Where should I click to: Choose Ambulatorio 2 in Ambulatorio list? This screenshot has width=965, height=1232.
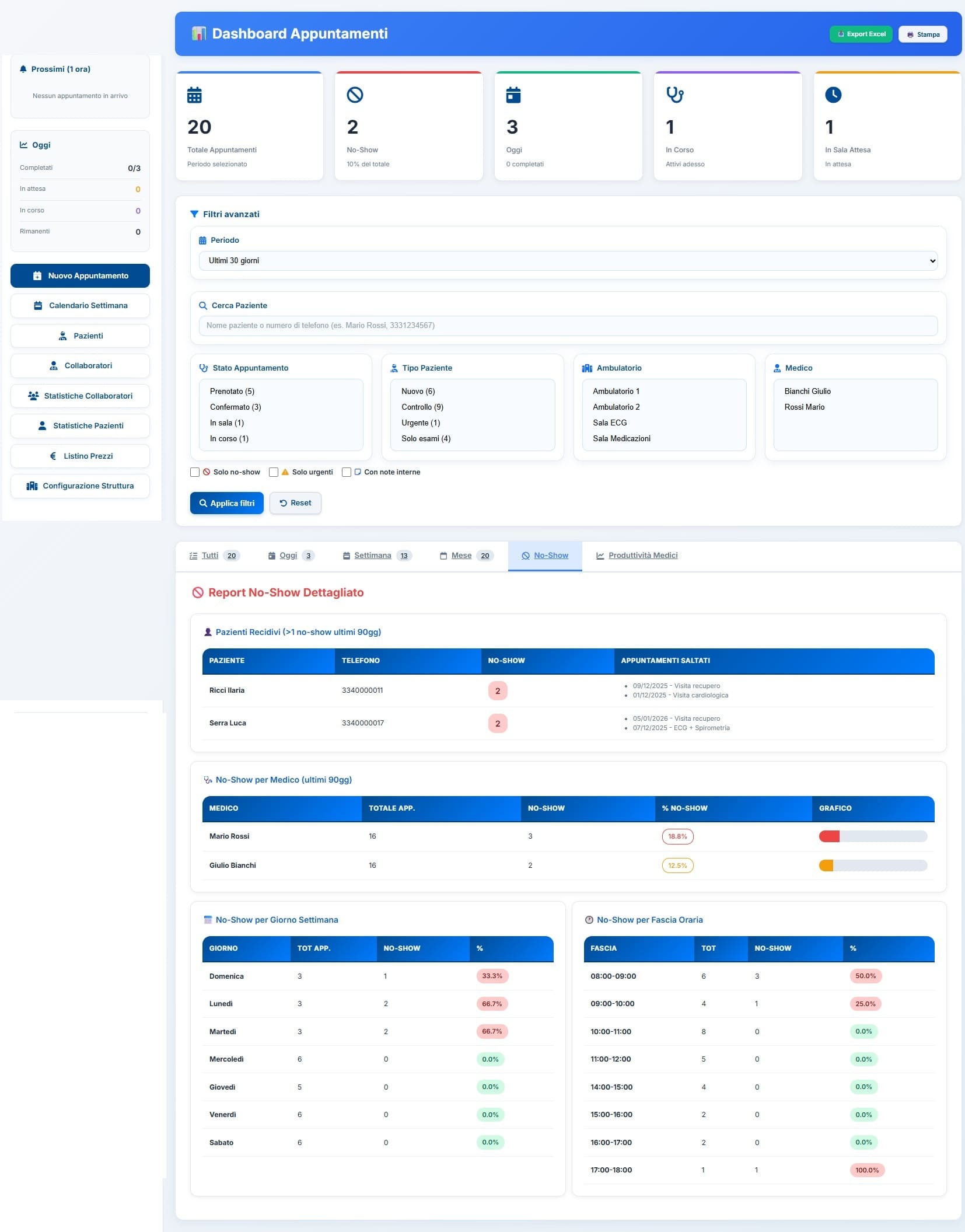[616, 407]
